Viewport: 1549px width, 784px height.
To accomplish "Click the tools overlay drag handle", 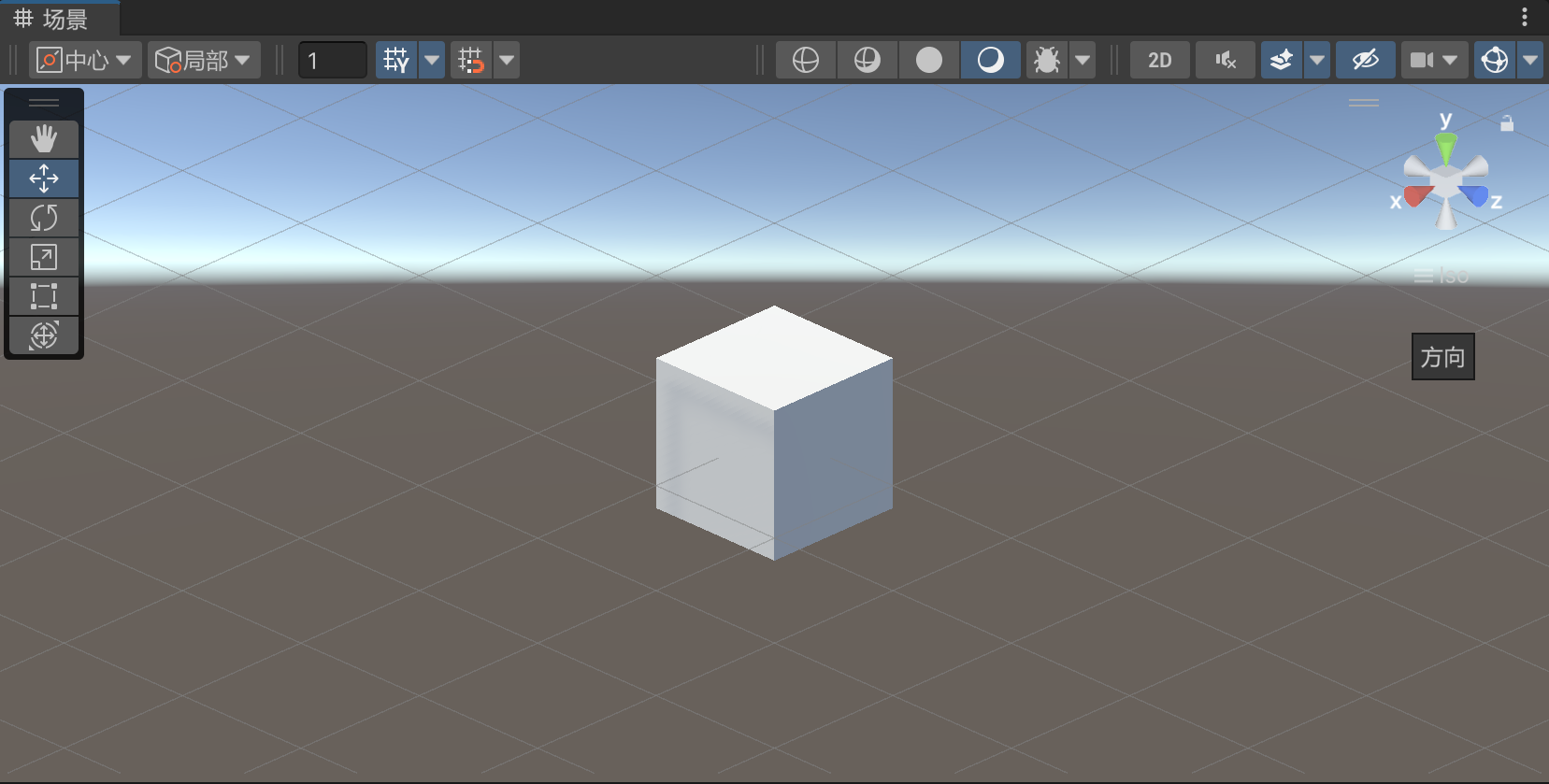I will (44, 103).
